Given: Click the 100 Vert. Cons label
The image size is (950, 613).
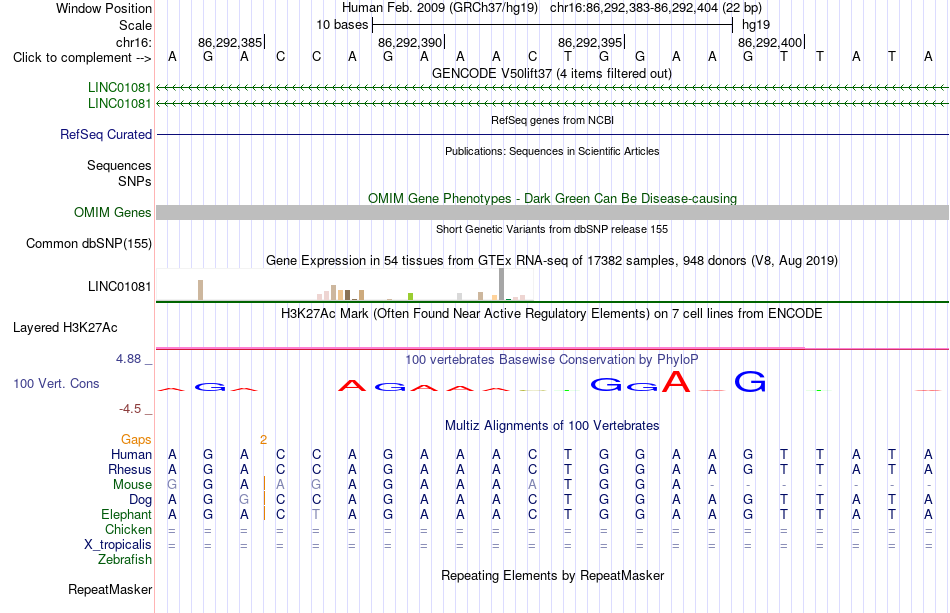Looking at the screenshot, I should tap(56, 383).
